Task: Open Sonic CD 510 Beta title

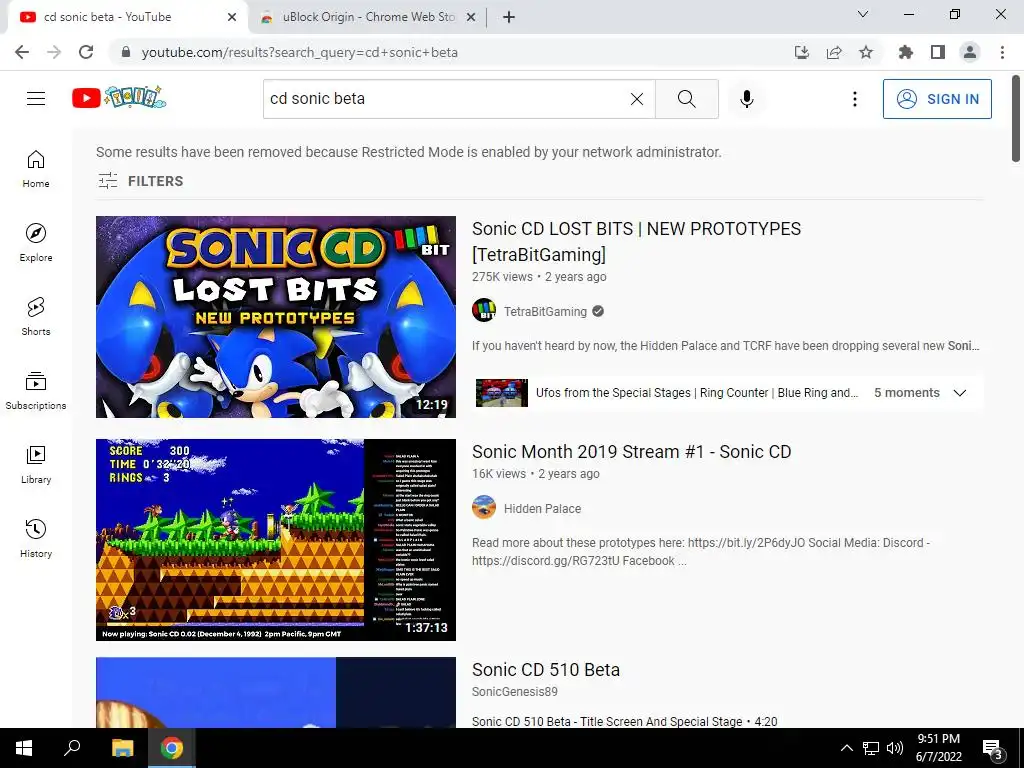Action: (546, 670)
